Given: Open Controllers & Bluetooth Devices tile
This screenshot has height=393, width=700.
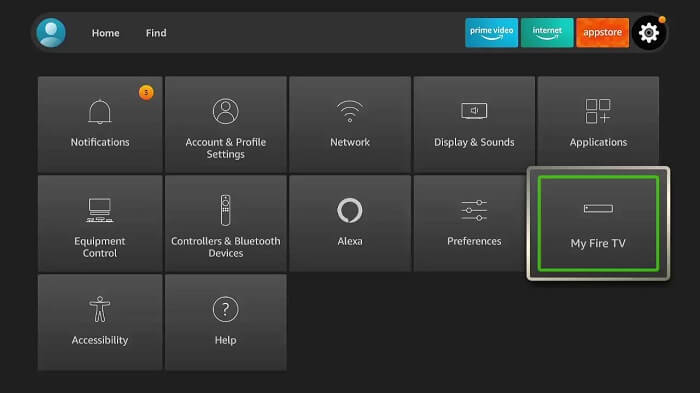Looking at the screenshot, I should (225, 223).
